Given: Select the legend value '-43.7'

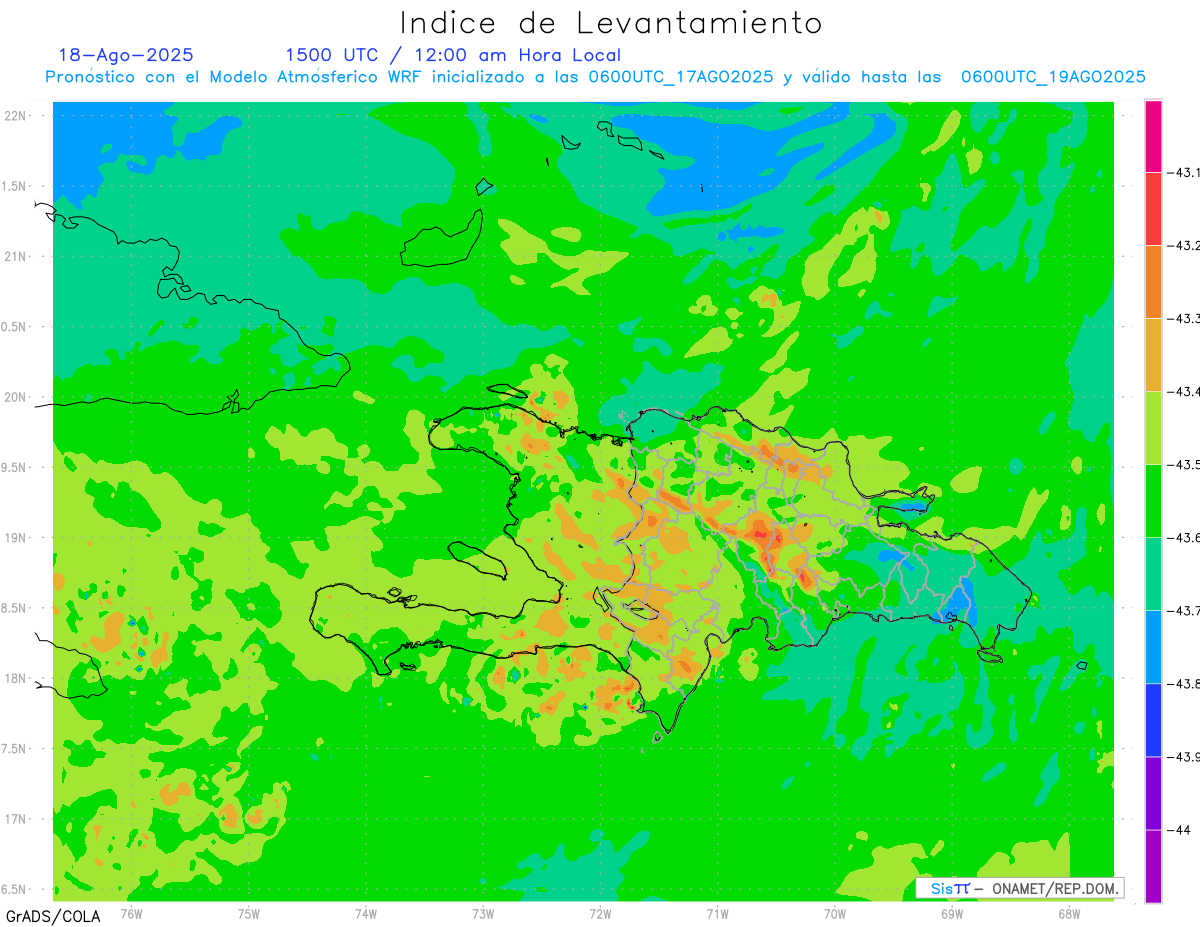Looking at the screenshot, I should (x=1183, y=610).
